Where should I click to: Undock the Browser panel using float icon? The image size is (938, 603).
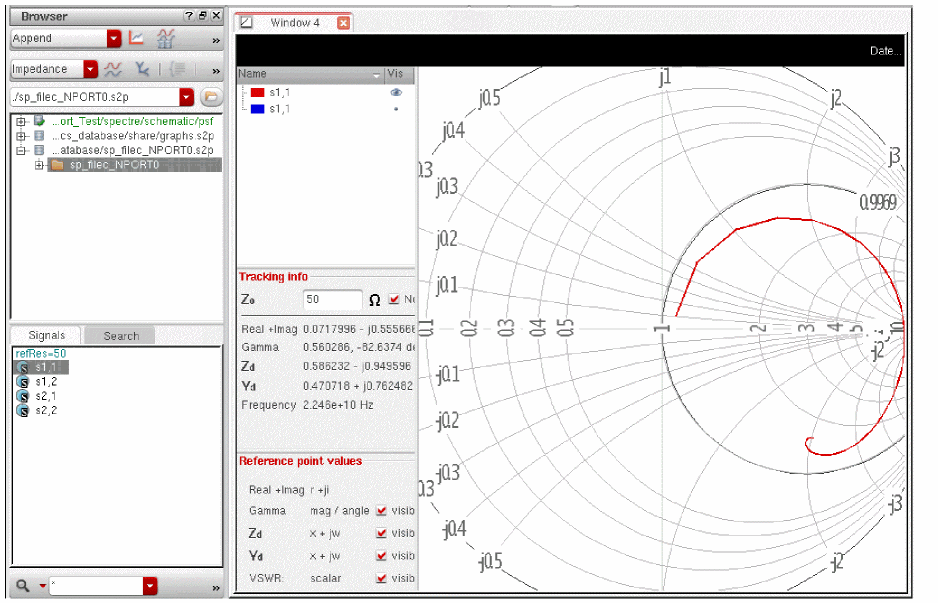tap(202, 16)
